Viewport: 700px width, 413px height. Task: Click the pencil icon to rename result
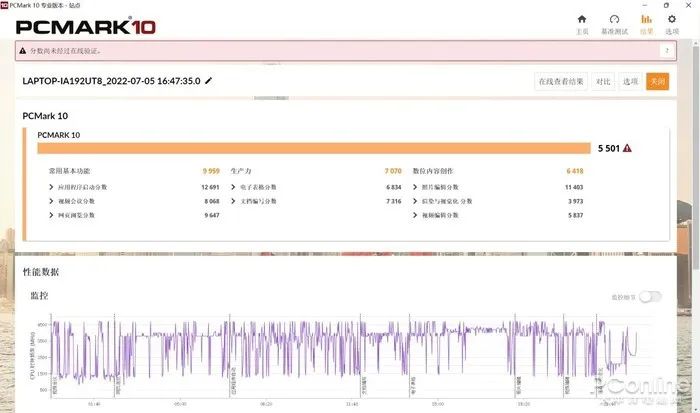click(x=208, y=81)
